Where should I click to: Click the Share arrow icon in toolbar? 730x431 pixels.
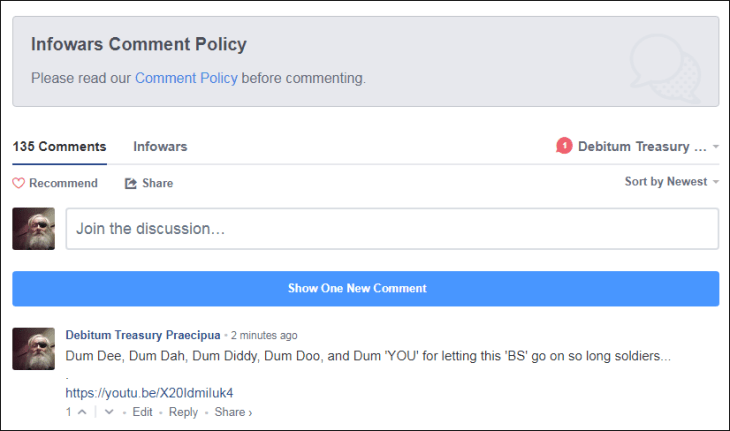(x=131, y=183)
